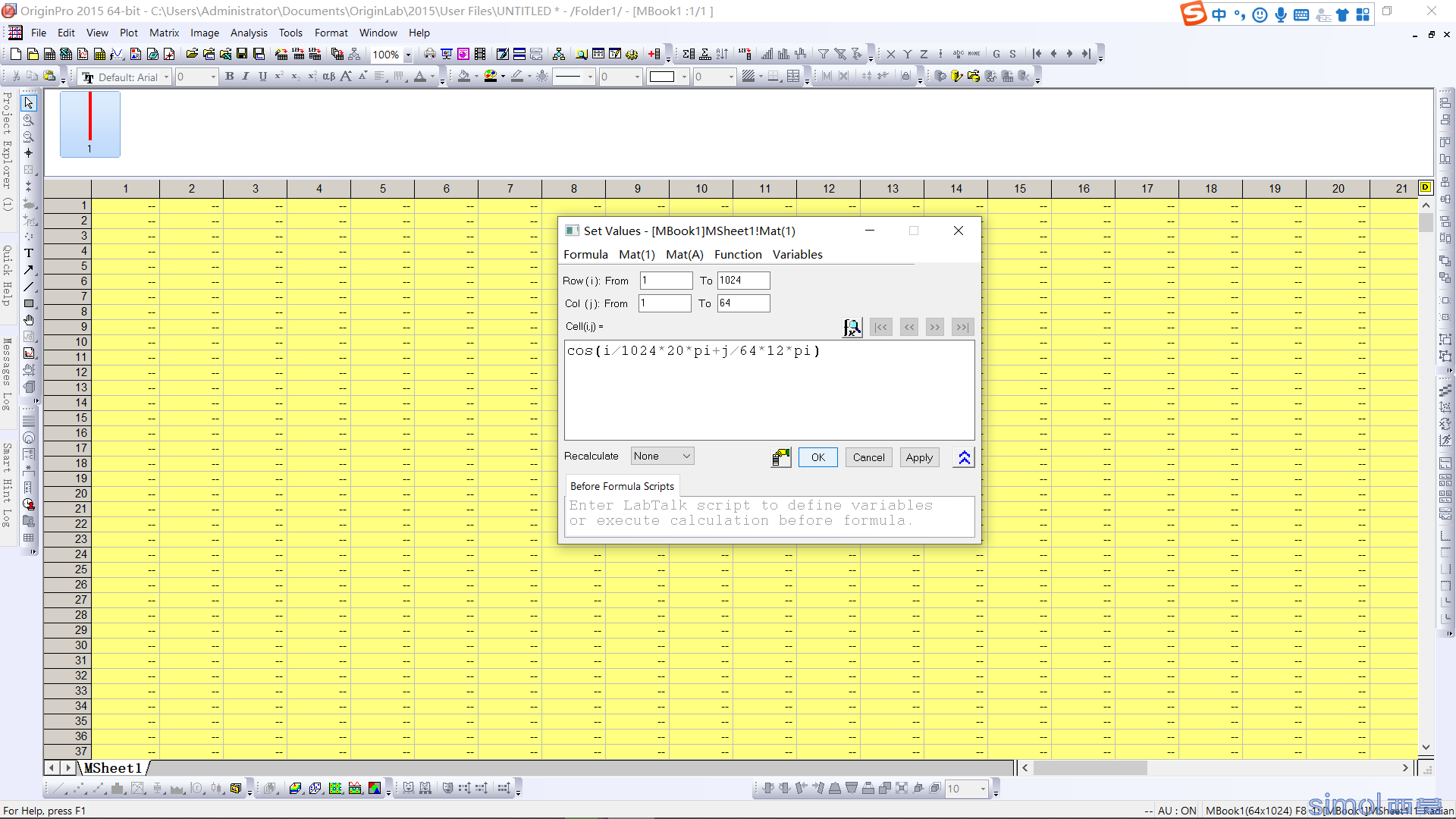Click the Italic formatting icon
Viewport: 1456px width, 819px height.
click(246, 77)
